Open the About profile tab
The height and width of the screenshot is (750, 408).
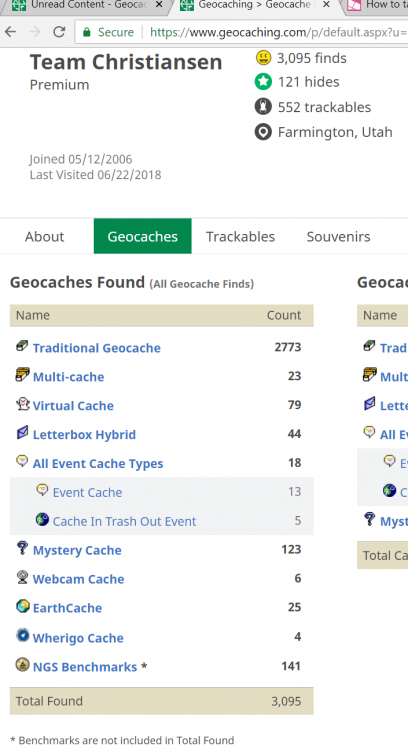(x=44, y=236)
